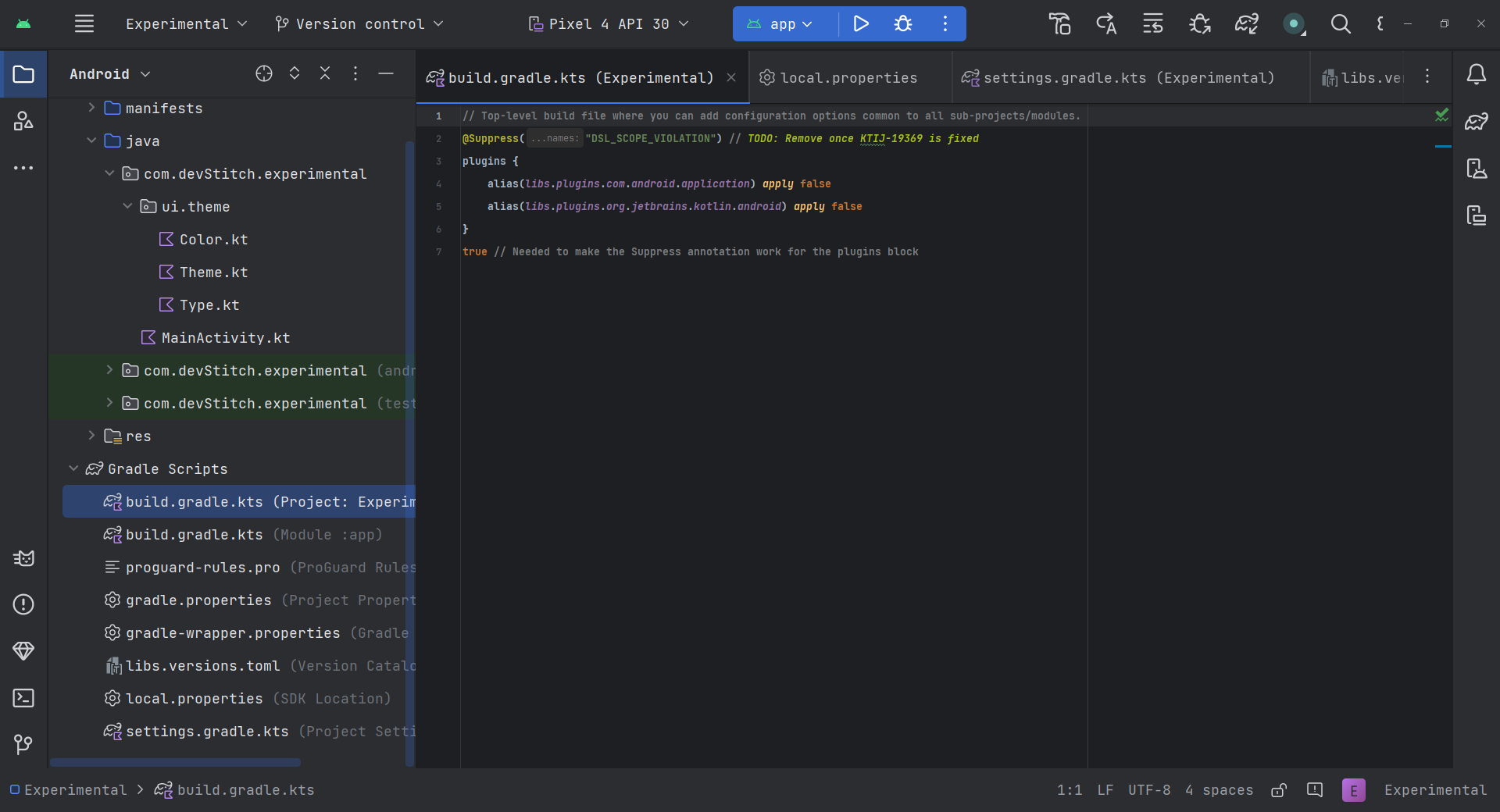The image size is (1500, 812).
Task: Expand the res folder
Action: pos(91,436)
